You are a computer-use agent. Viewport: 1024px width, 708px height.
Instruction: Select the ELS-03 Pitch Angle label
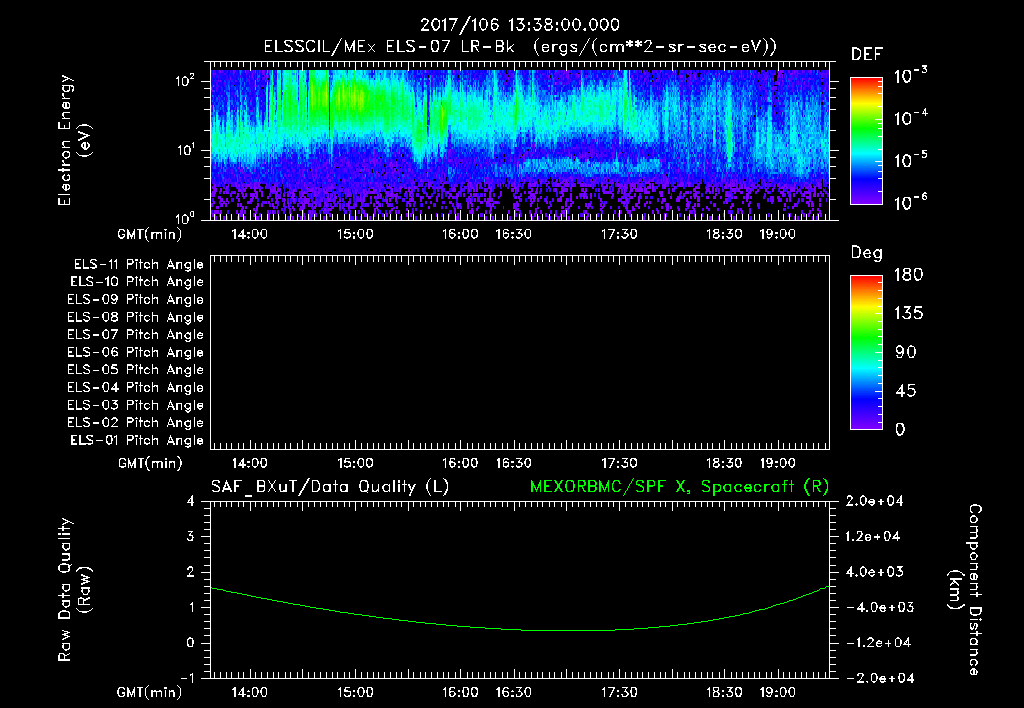tap(136, 405)
